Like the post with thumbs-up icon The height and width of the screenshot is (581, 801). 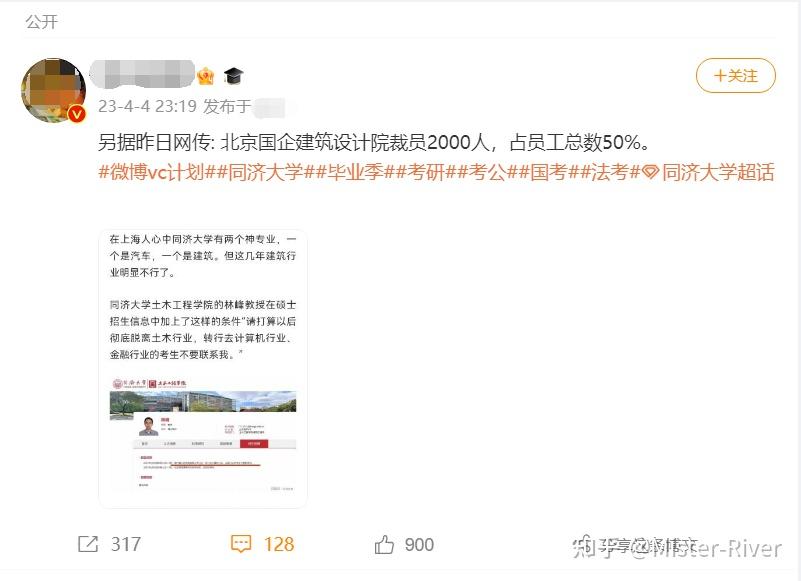tap(384, 545)
